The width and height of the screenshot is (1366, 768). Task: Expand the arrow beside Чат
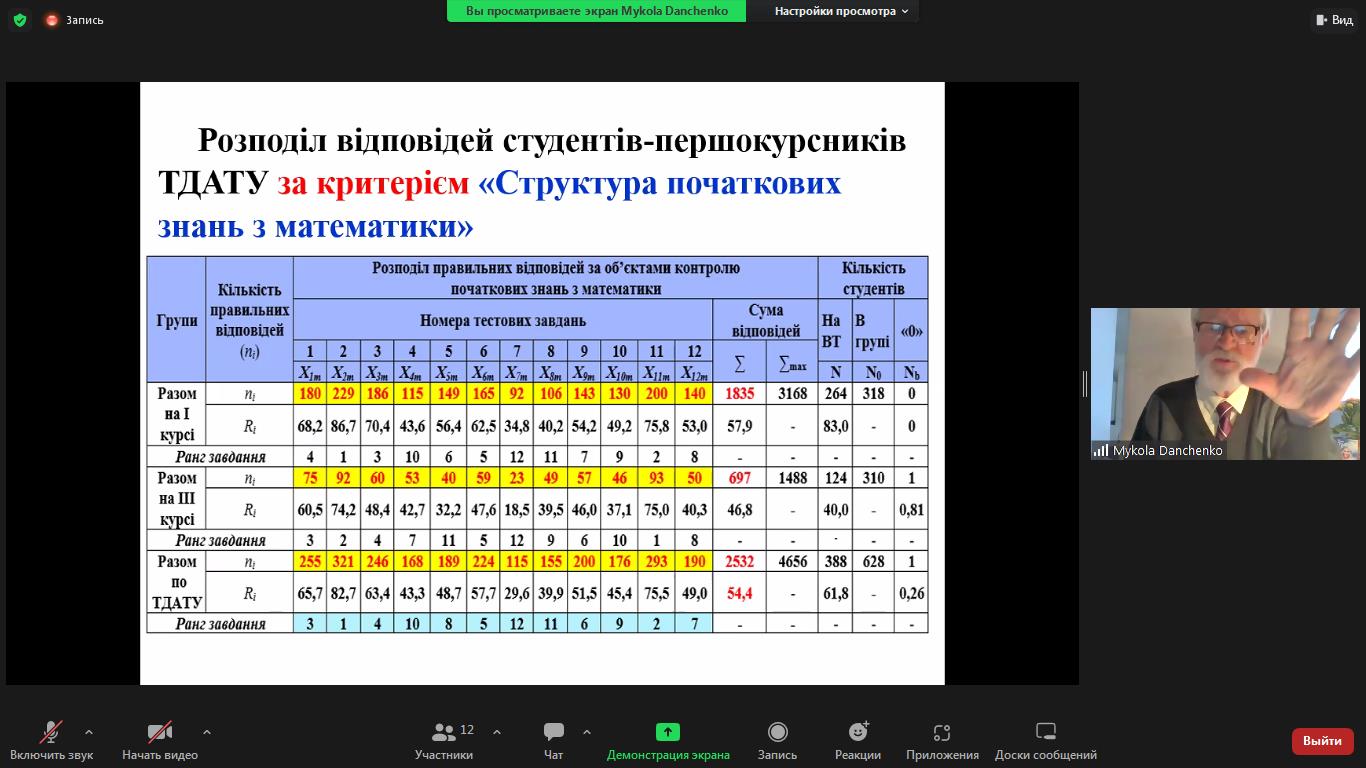(587, 732)
